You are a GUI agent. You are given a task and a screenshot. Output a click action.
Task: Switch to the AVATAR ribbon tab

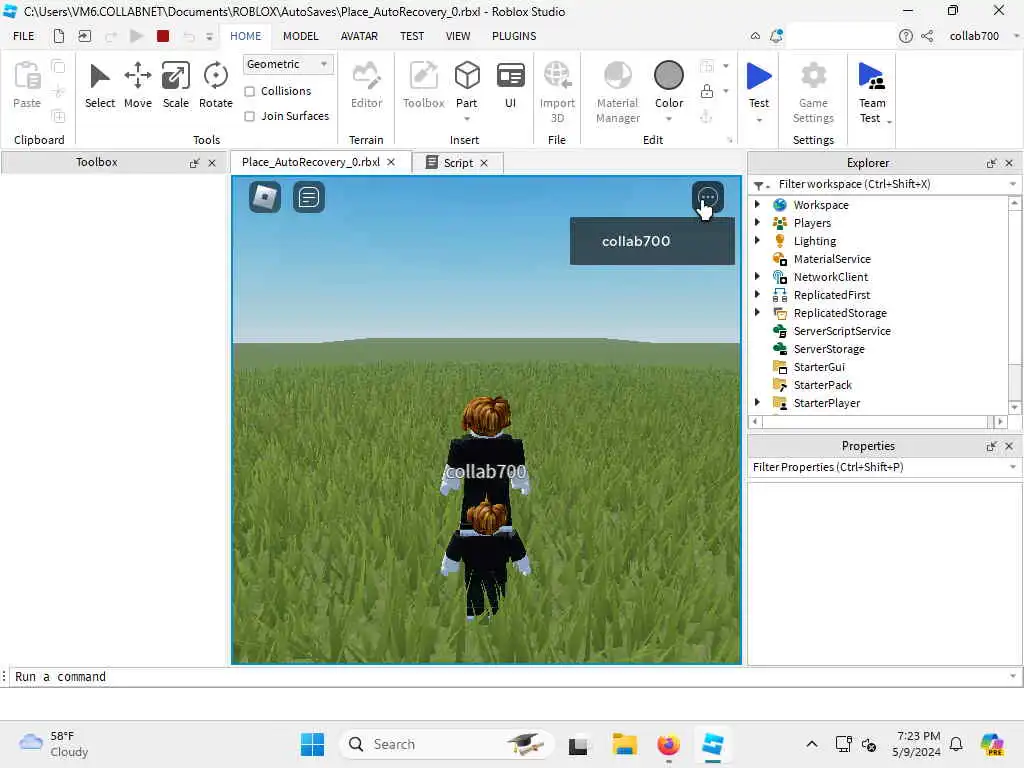pos(359,36)
